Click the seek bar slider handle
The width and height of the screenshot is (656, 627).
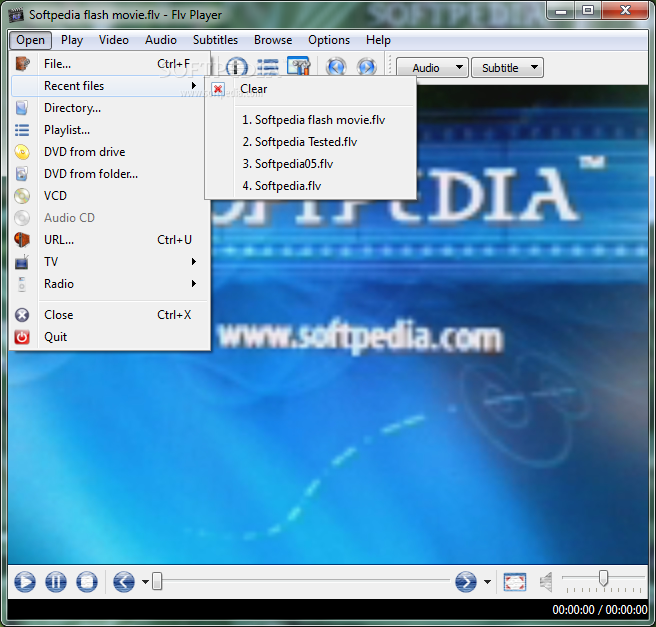coord(157,581)
